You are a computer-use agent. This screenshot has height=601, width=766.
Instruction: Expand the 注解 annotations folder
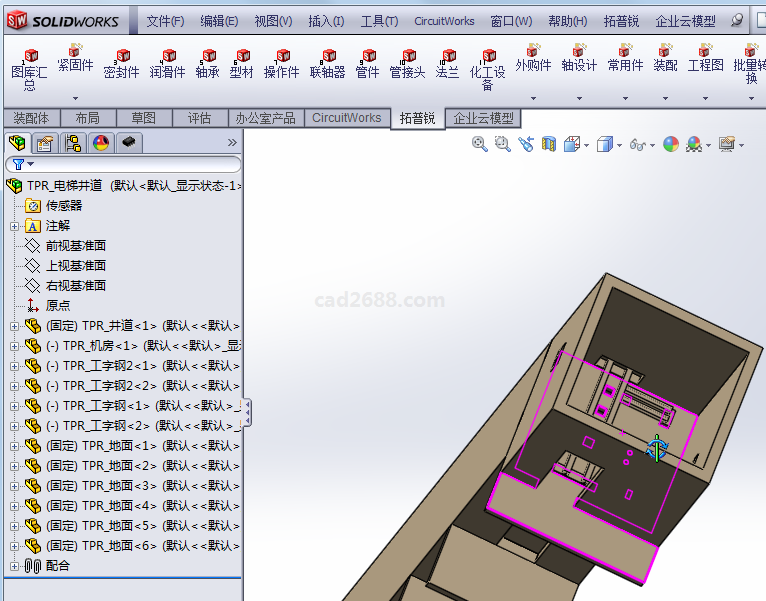(14, 226)
